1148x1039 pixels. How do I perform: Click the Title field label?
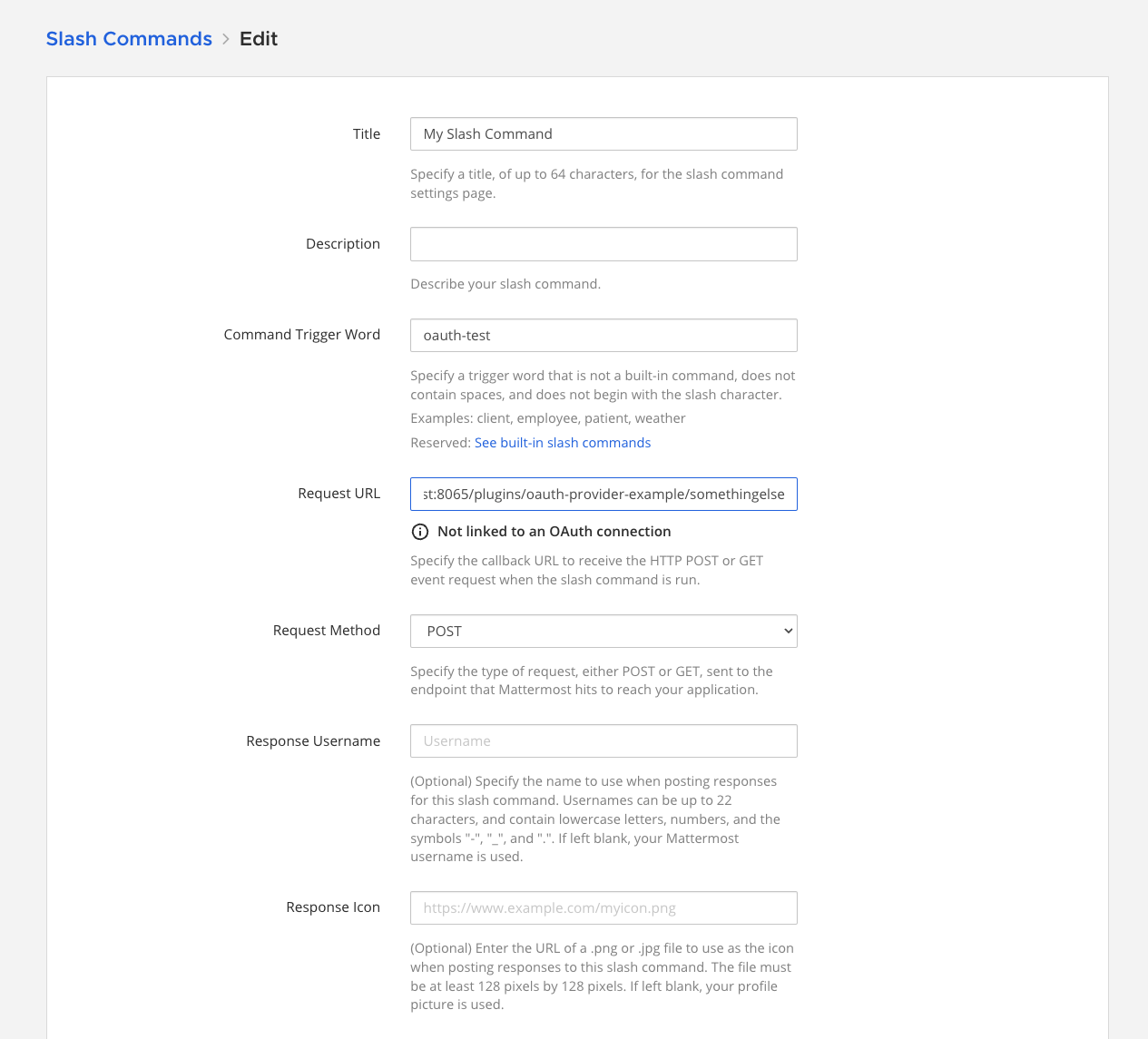pos(367,134)
